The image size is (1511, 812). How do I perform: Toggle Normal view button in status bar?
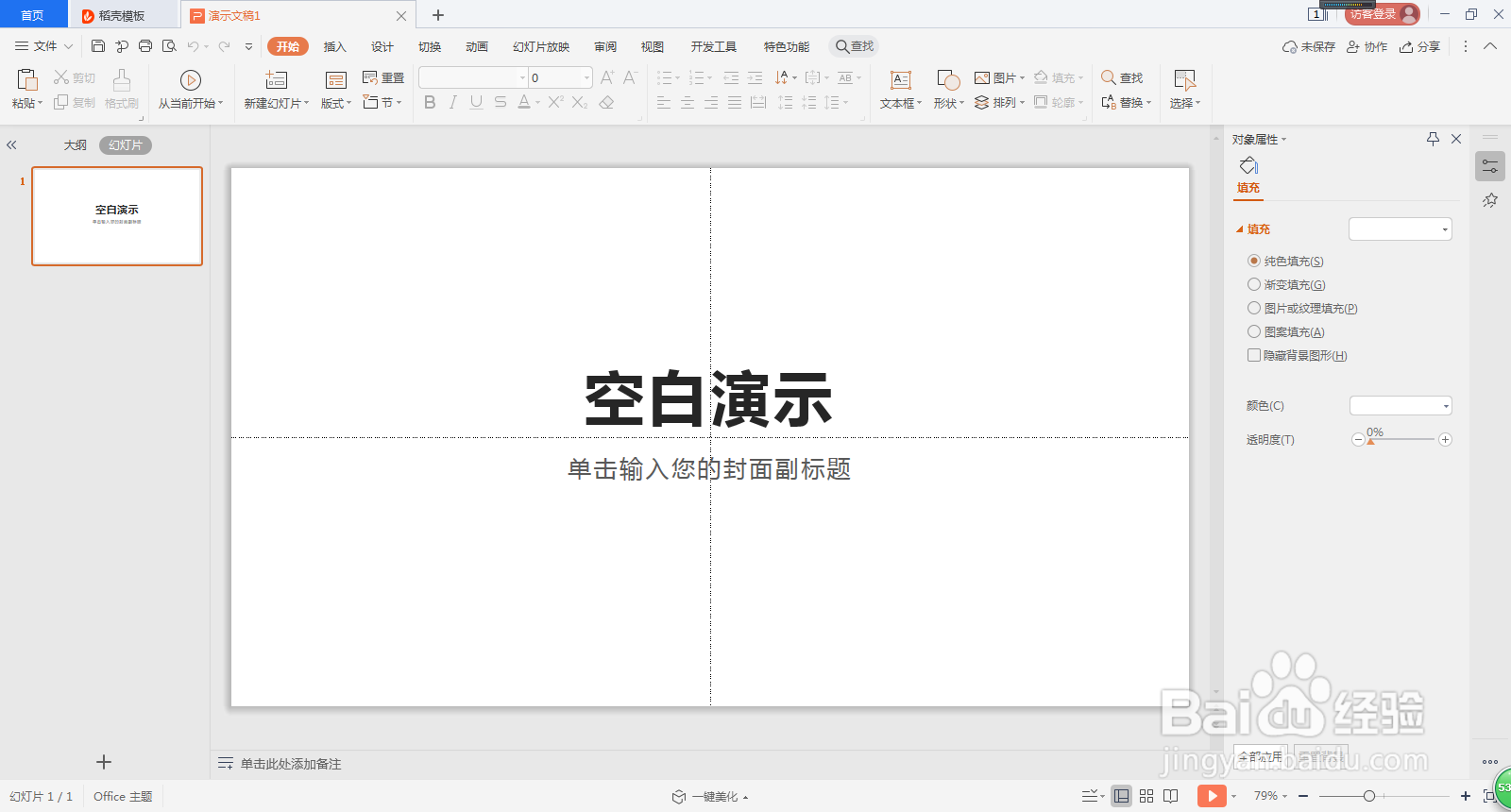1121,796
